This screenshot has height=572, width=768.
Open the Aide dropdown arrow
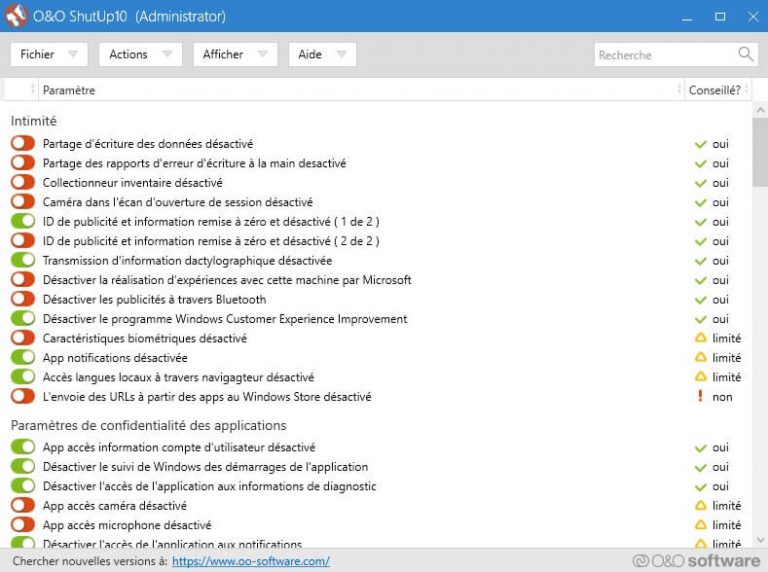(341, 54)
